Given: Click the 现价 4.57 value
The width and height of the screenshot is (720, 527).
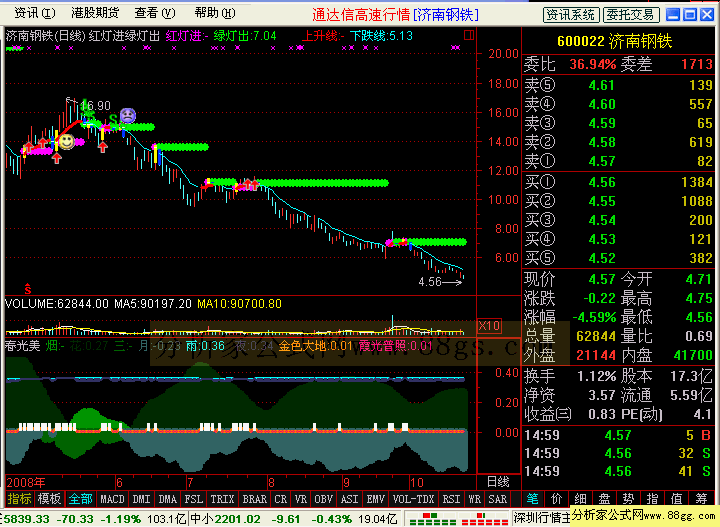Looking at the screenshot, I should pos(602,279).
